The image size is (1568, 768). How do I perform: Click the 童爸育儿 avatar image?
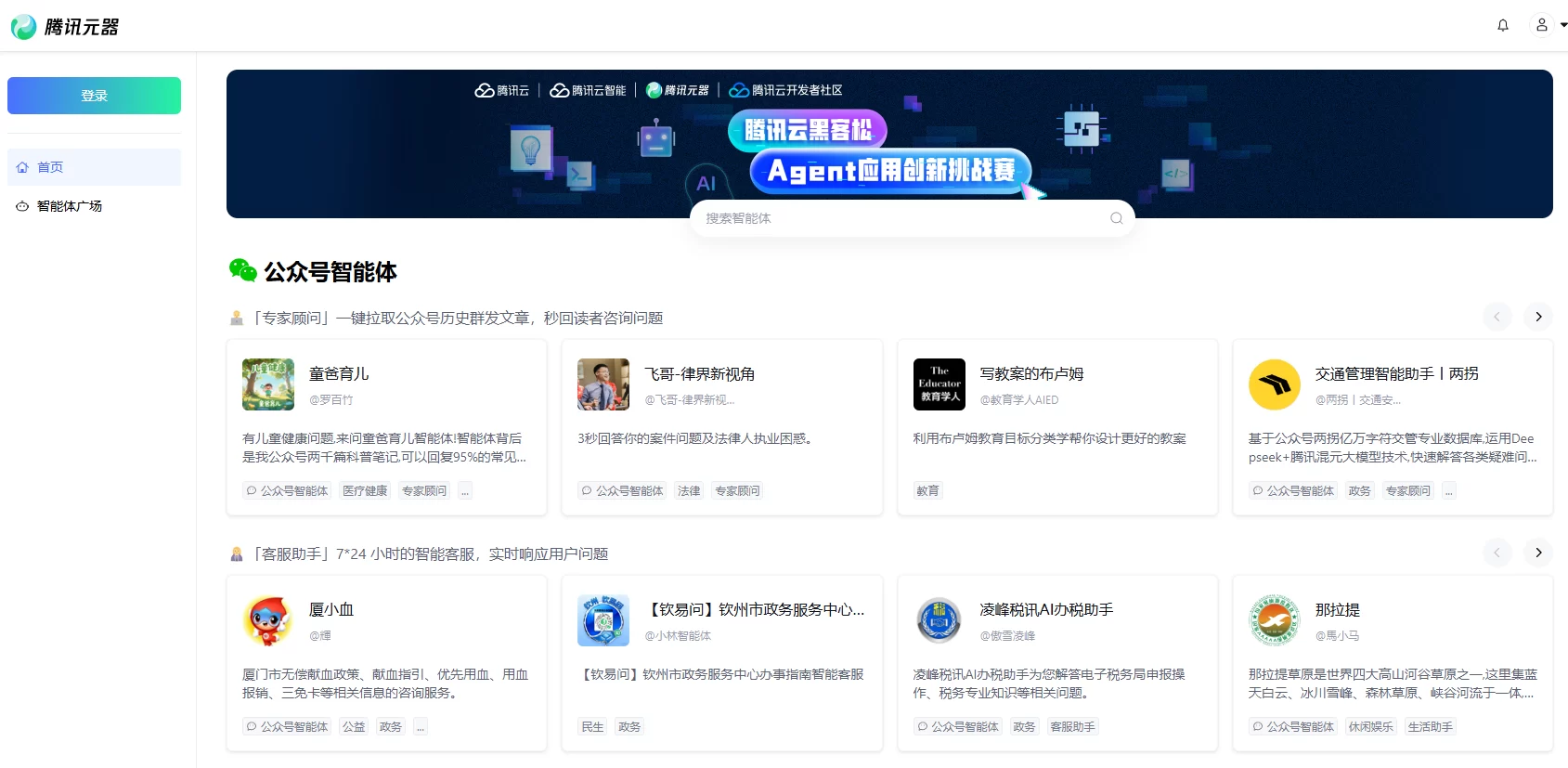pyautogui.click(x=268, y=384)
